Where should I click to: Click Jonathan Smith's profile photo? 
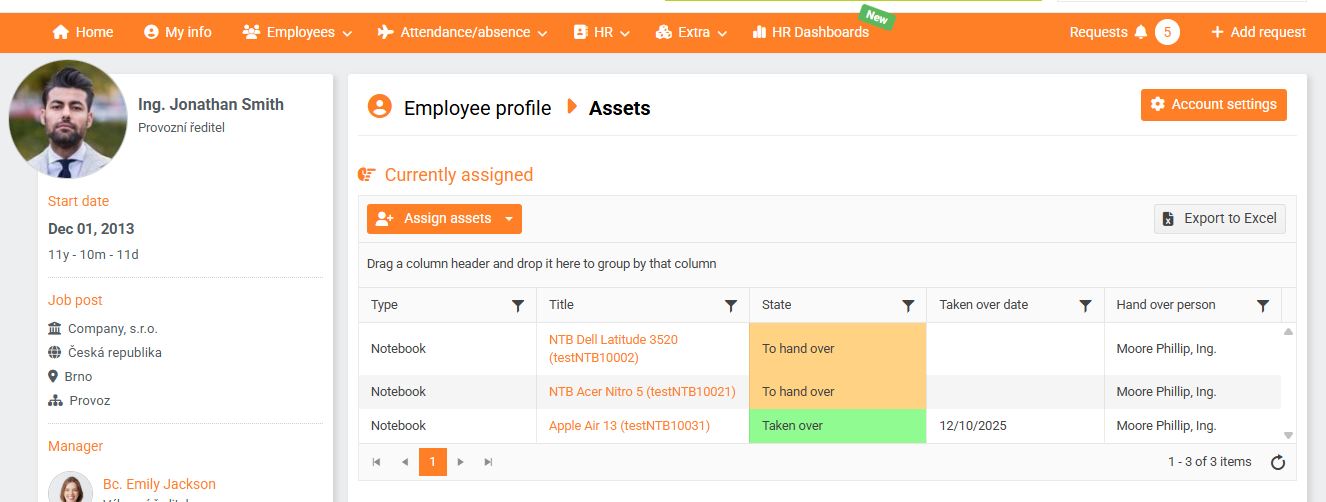click(x=68, y=119)
